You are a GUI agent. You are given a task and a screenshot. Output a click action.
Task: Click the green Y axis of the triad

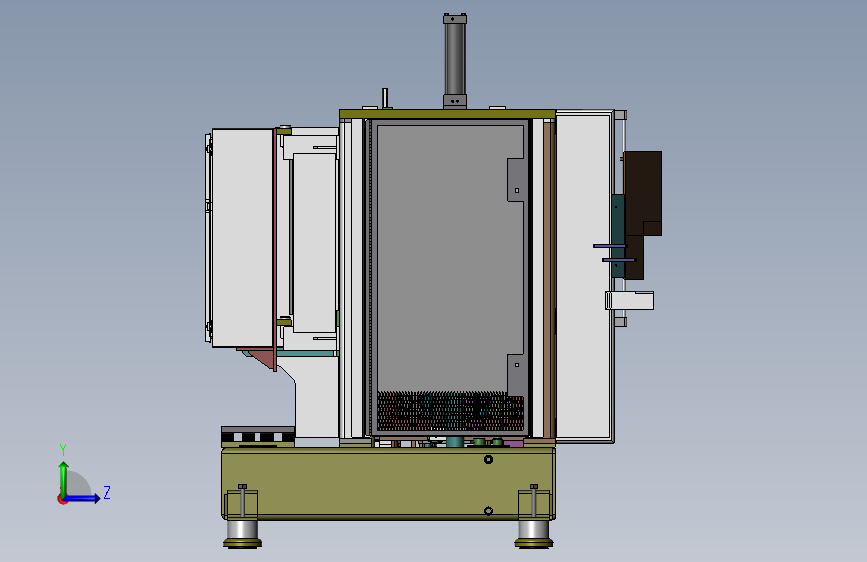(64, 478)
